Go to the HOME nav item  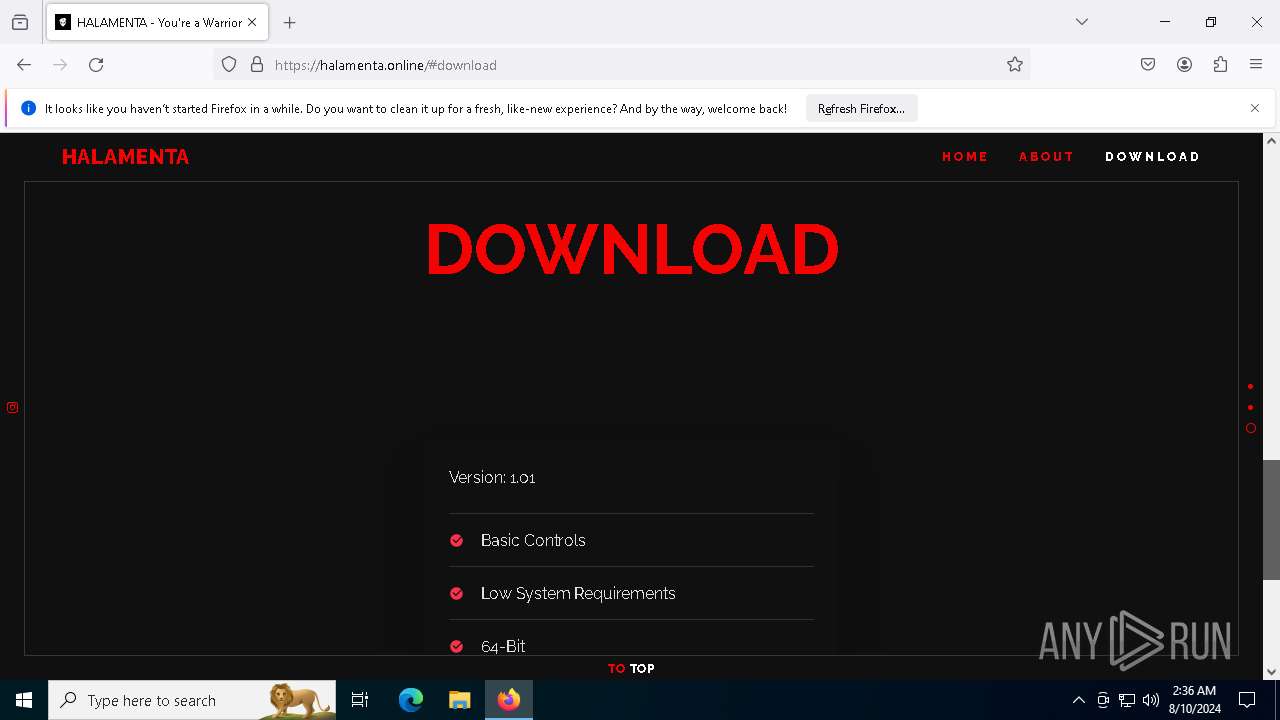pos(965,157)
